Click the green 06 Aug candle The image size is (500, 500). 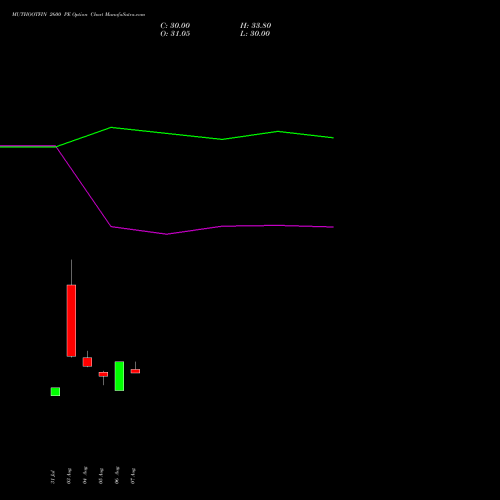pos(119,376)
